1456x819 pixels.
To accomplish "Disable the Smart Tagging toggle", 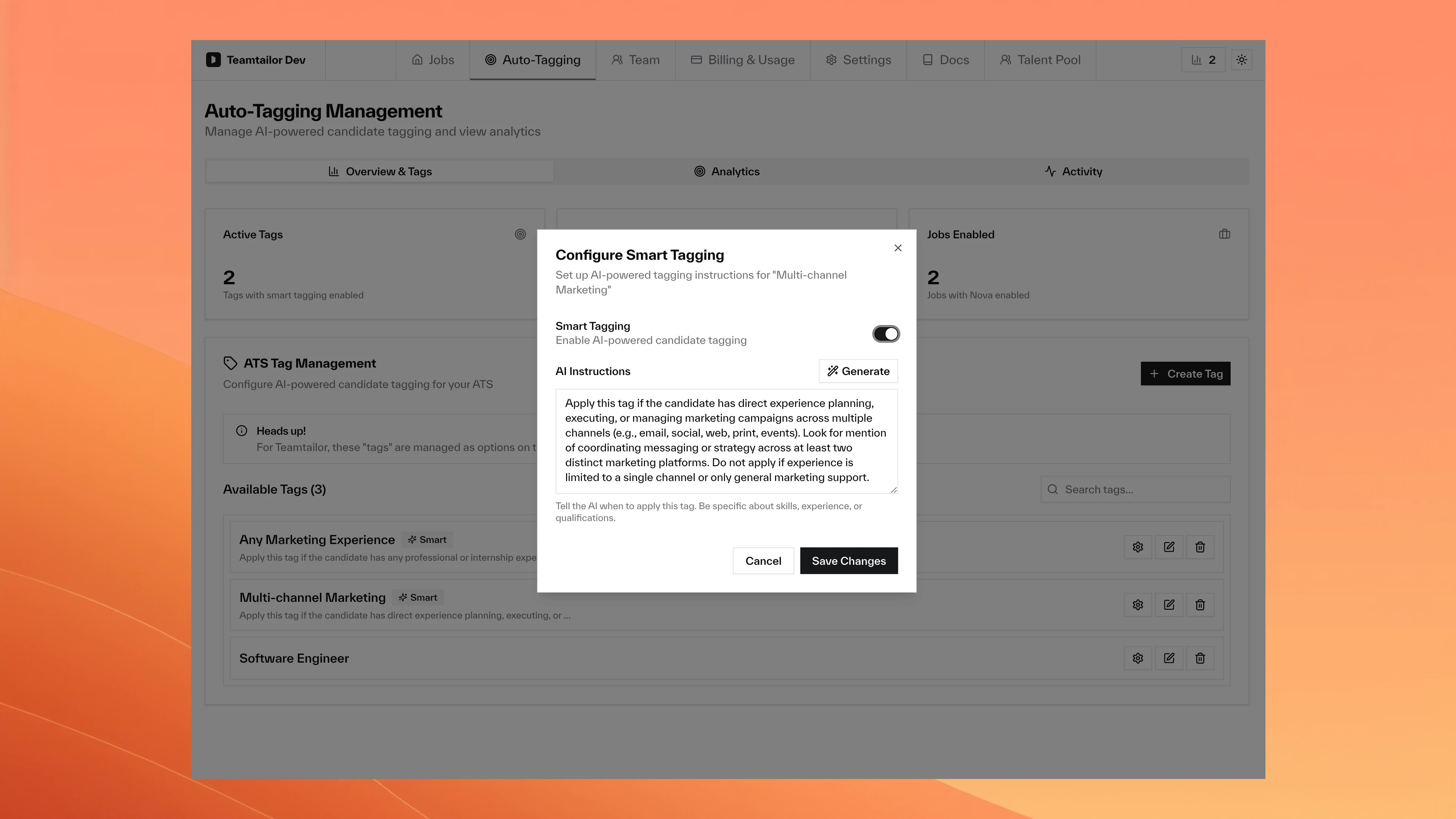I will [886, 334].
